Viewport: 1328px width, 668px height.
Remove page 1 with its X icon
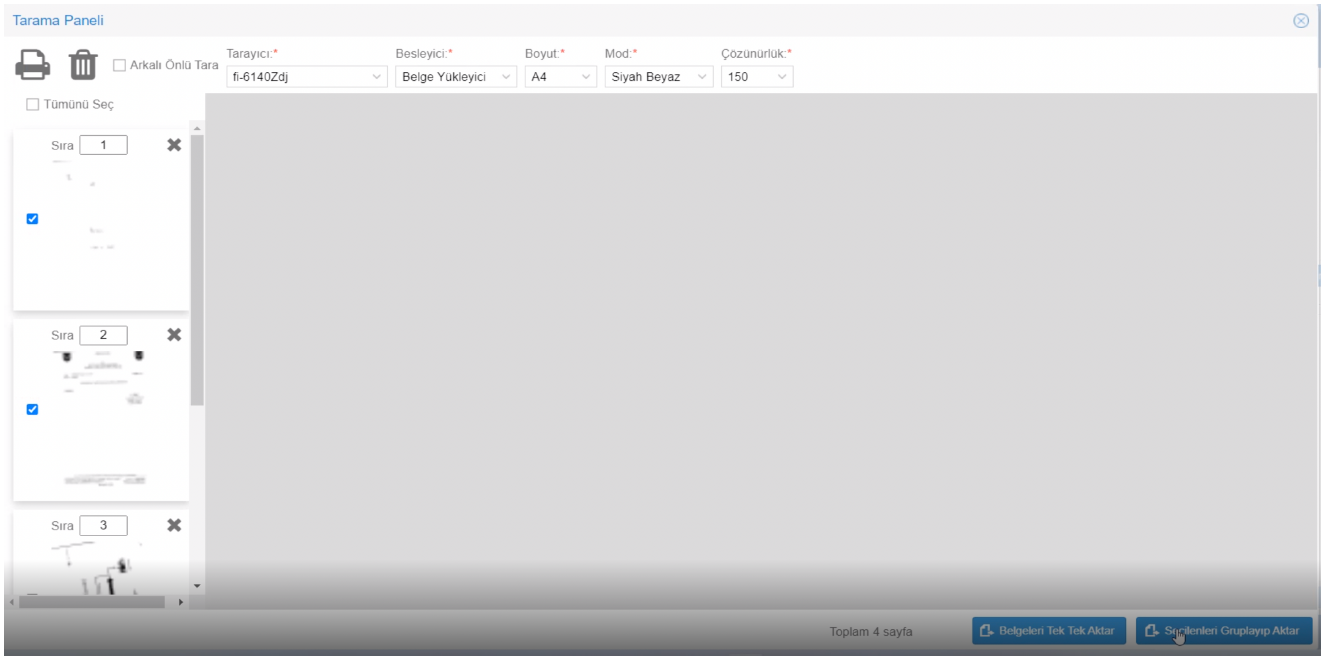click(173, 145)
